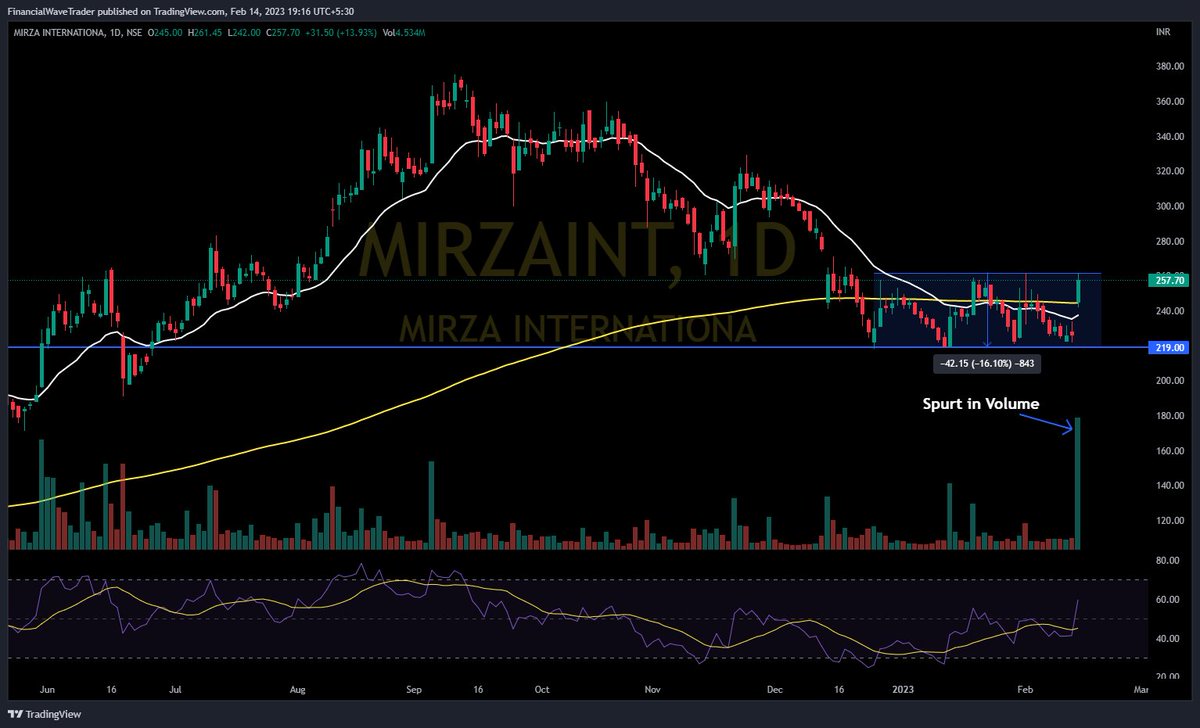Click the 120.00 axis label
1200x728 pixels.
point(1171,521)
